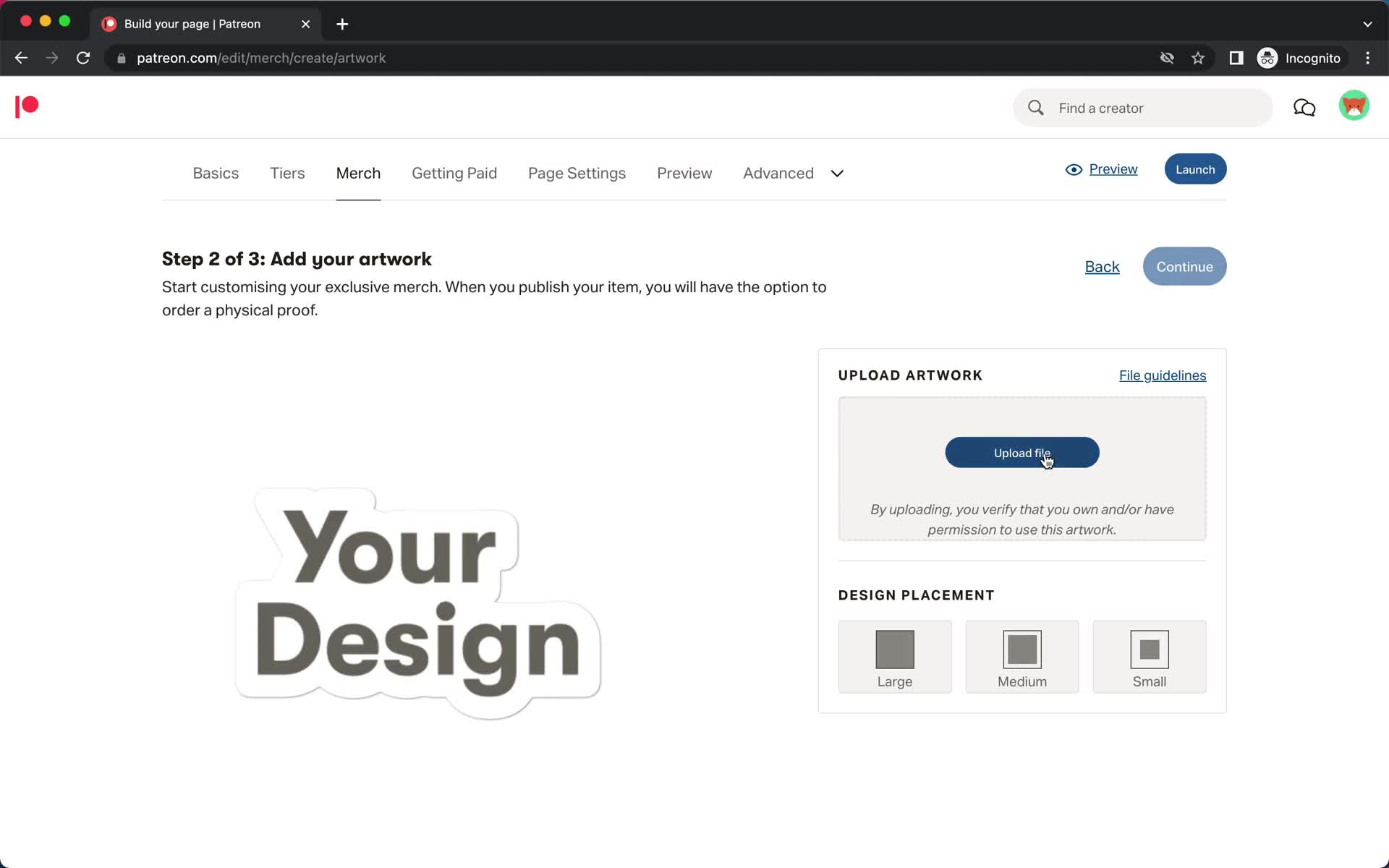Viewport: 1389px width, 868px height.
Task: Click the Back link
Action: (1102, 266)
